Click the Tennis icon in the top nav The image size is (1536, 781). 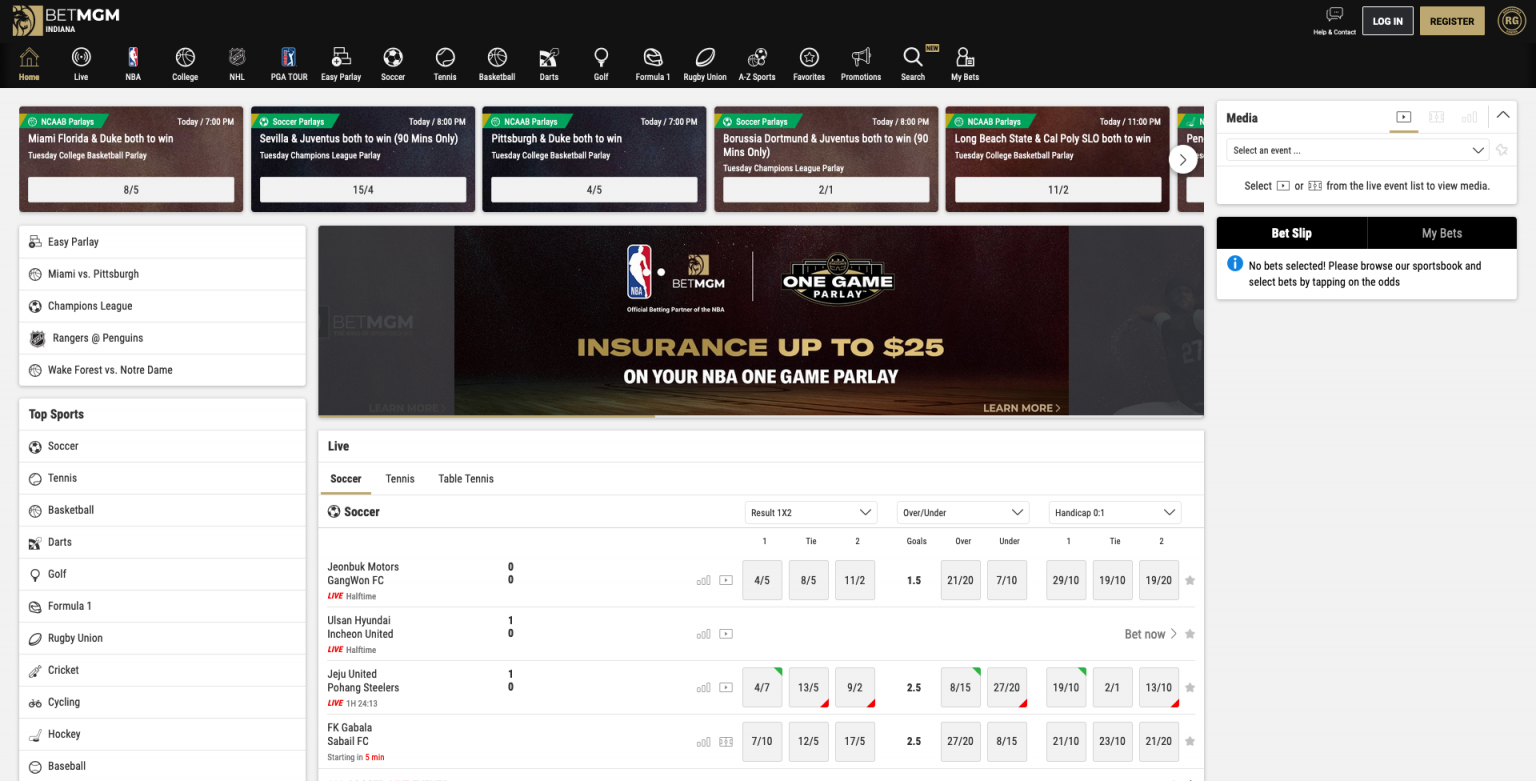[445, 62]
